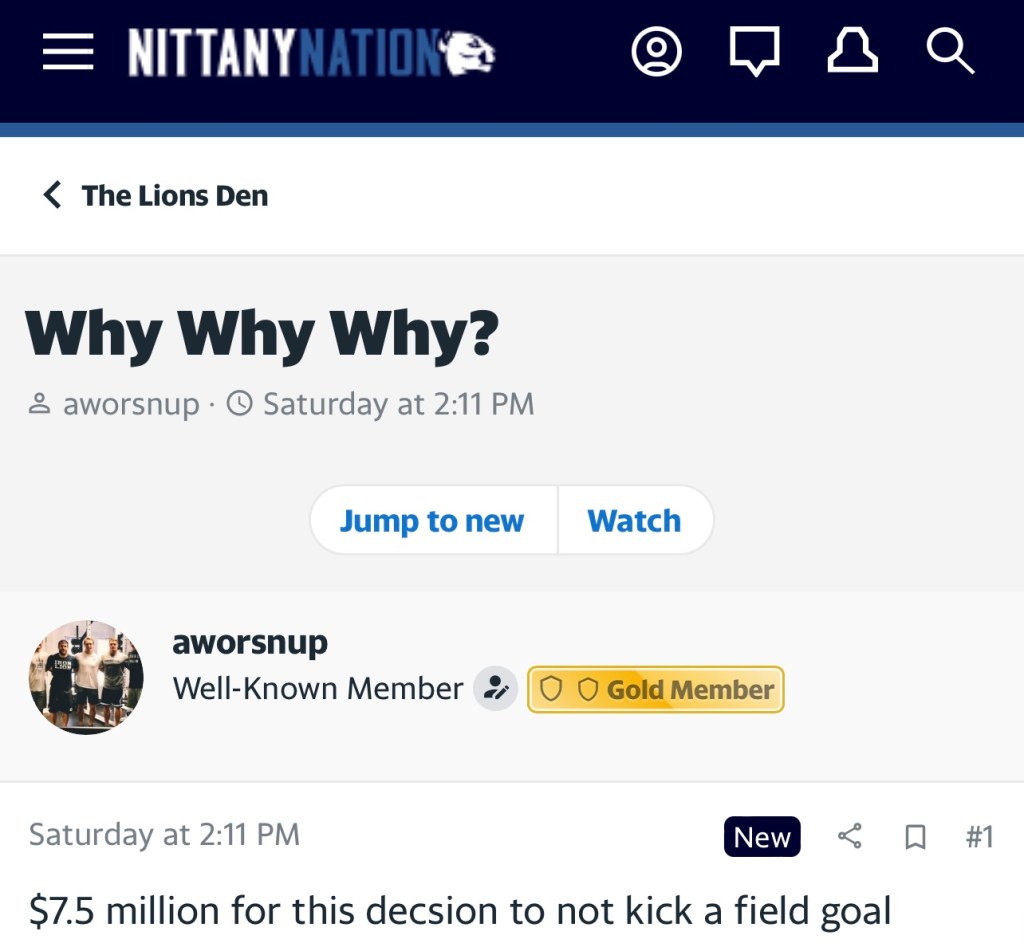
Task: Bookmark the first post
Action: pos(914,837)
